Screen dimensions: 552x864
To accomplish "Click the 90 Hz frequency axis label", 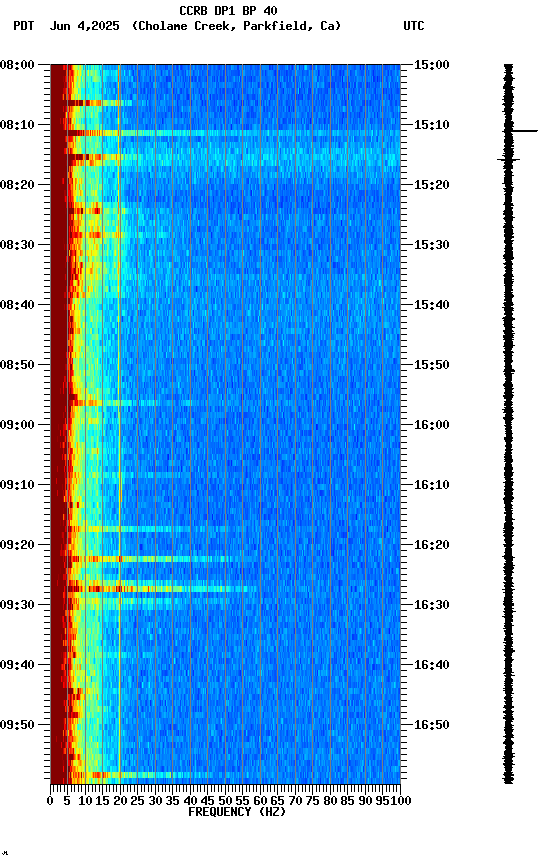I will (x=365, y=801).
